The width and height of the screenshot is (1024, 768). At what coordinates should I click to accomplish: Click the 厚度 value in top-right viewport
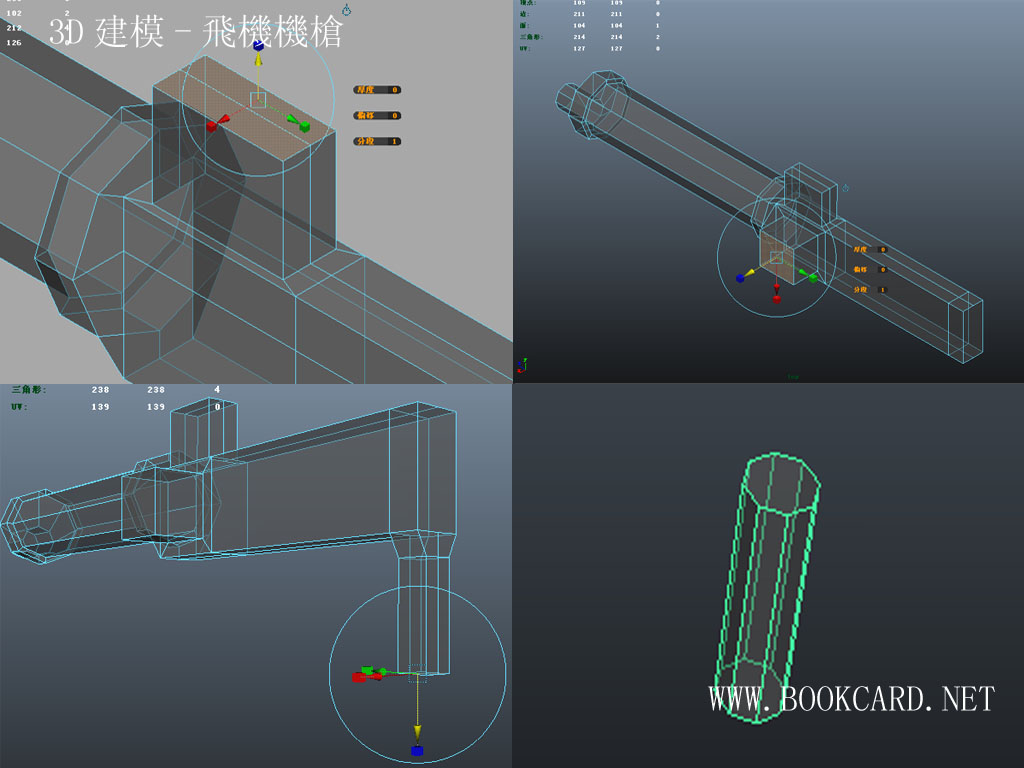(x=882, y=249)
